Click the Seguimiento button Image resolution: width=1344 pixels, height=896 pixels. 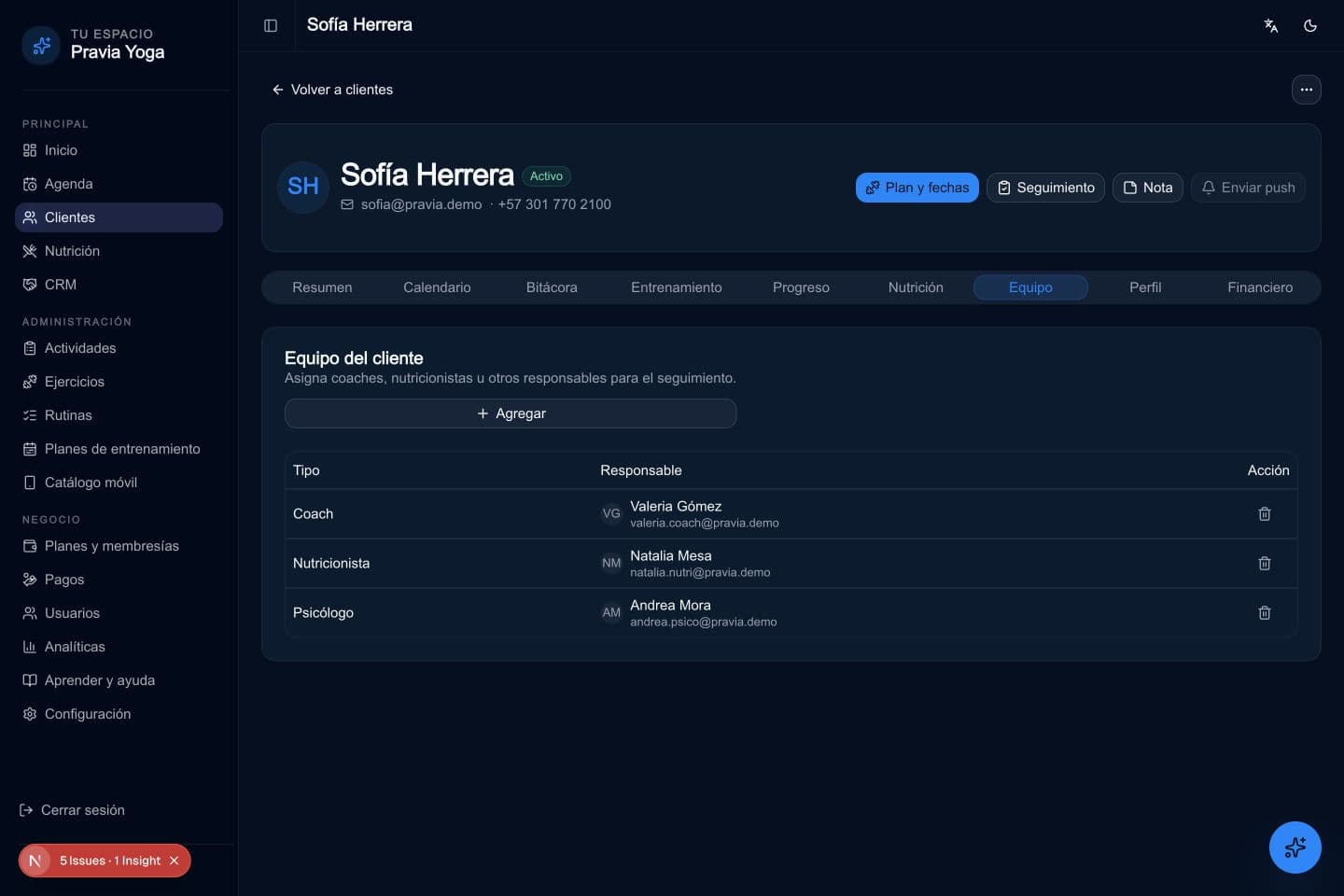(1045, 188)
